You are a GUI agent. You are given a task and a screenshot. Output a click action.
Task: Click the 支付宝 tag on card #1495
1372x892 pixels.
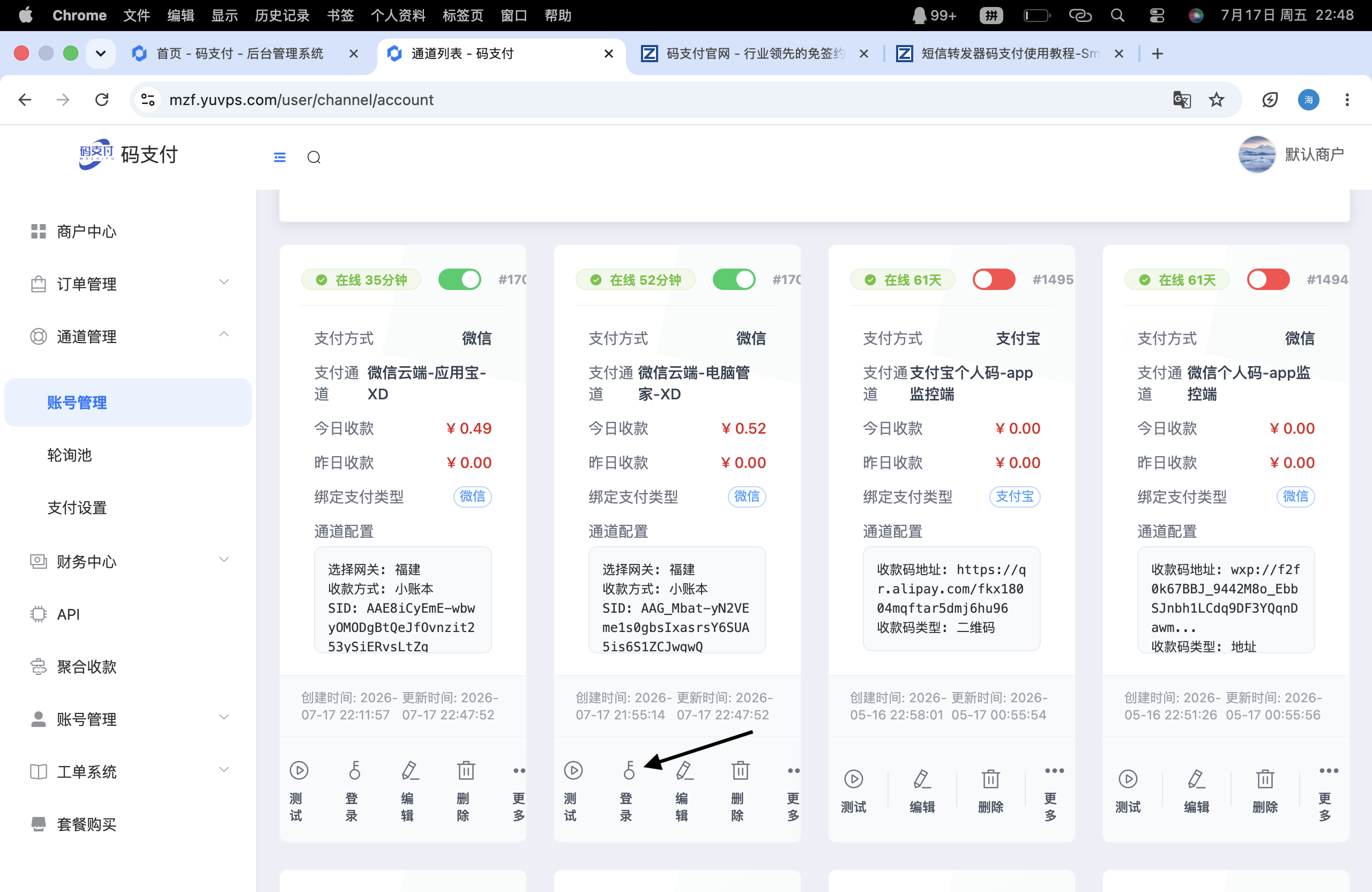pyautogui.click(x=1015, y=496)
